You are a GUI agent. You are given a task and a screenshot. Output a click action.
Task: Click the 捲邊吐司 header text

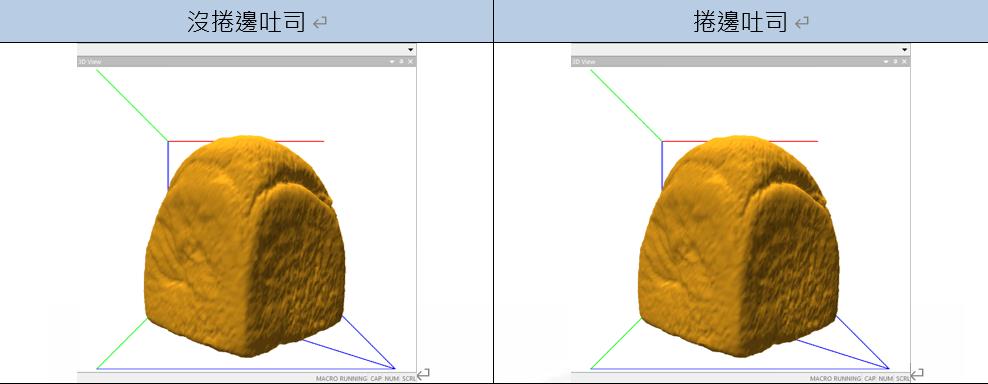(740, 22)
